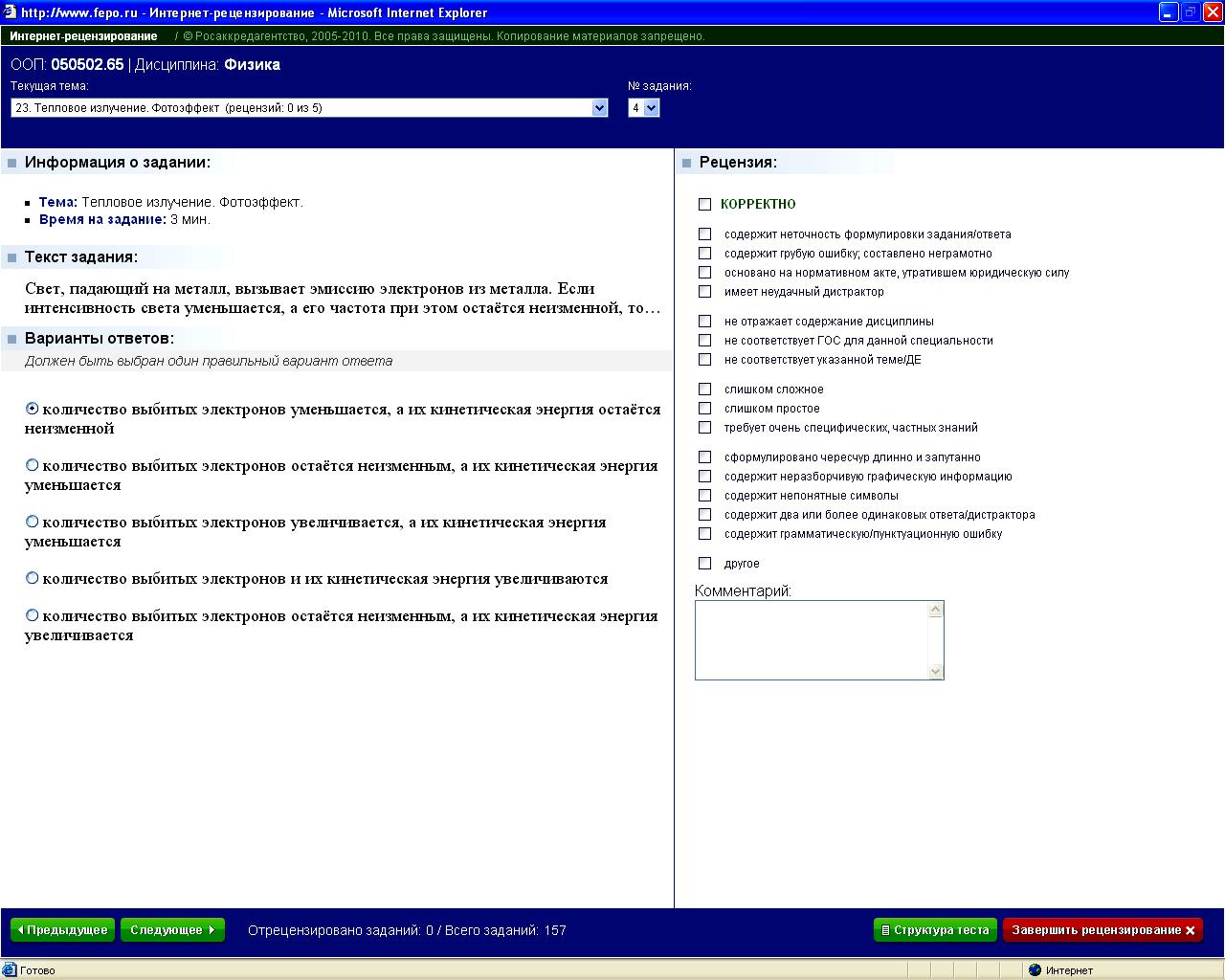
Task: Select answer: electrons увеличивается, energy уменьшается
Action: [x=33, y=522]
